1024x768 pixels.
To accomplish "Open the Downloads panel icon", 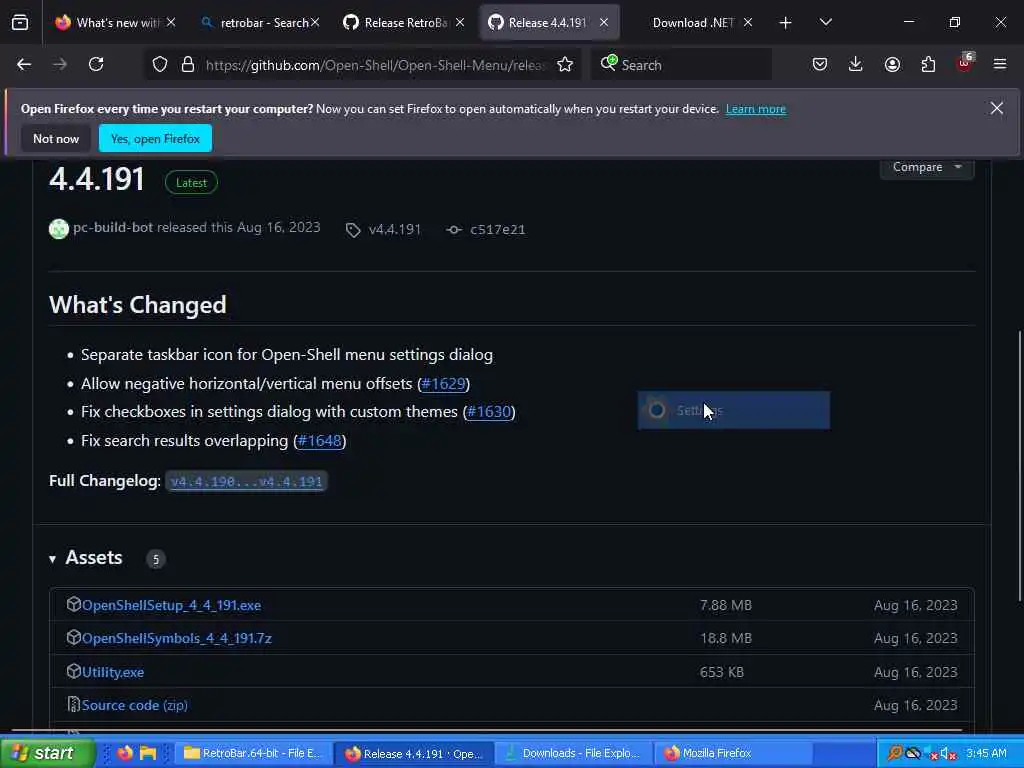I will point(856,64).
